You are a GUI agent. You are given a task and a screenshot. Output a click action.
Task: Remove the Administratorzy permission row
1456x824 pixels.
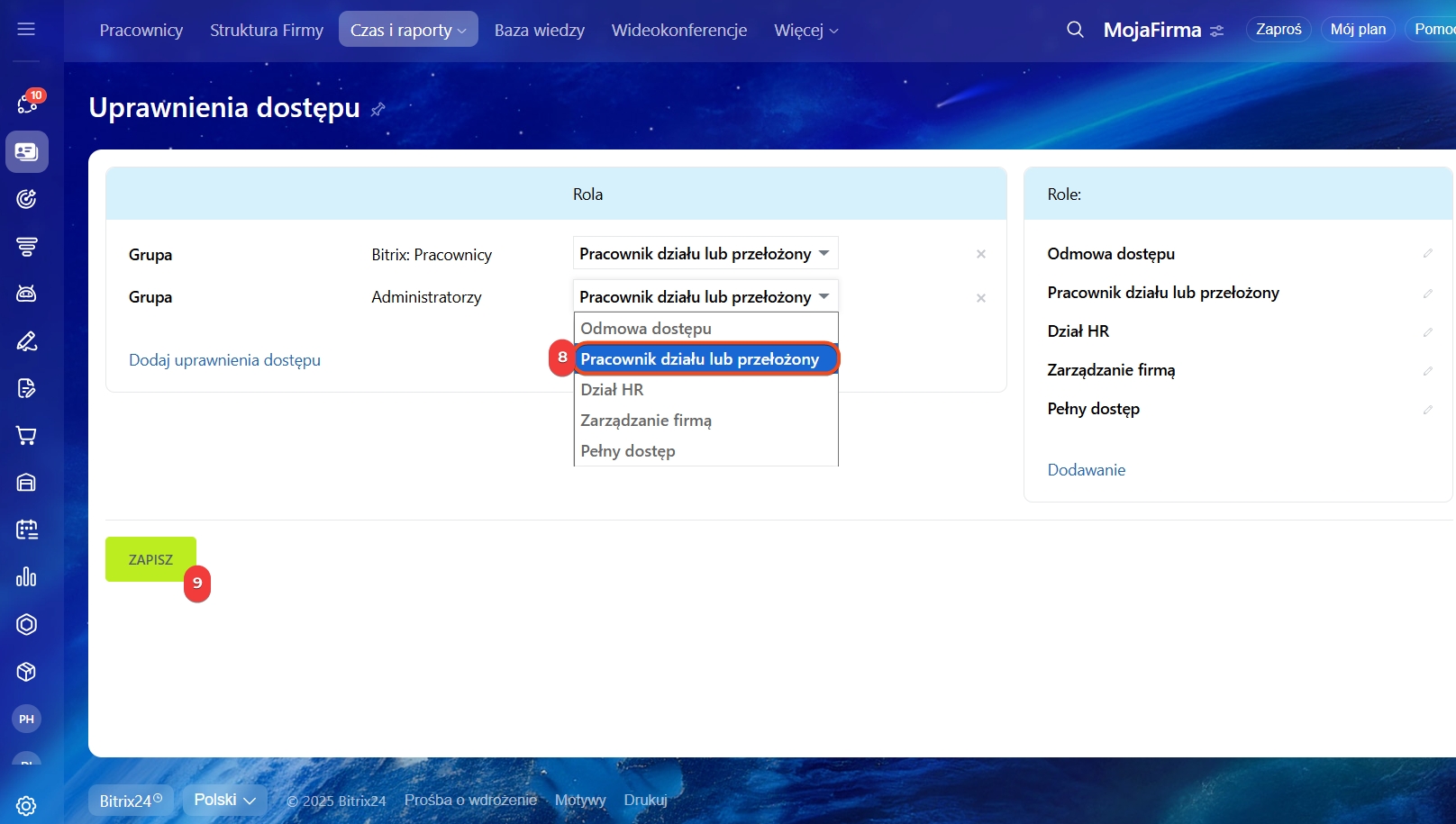pyautogui.click(x=980, y=298)
